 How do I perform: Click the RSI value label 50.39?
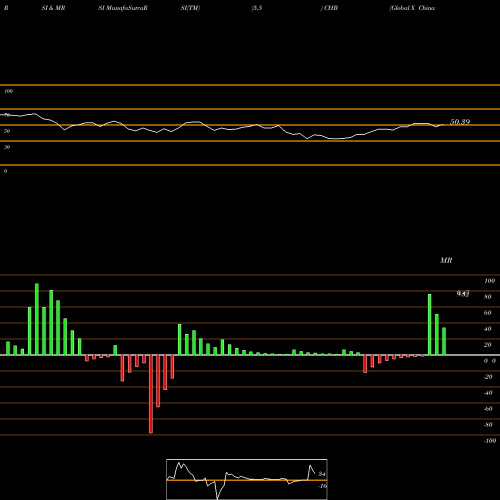click(x=460, y=122)
